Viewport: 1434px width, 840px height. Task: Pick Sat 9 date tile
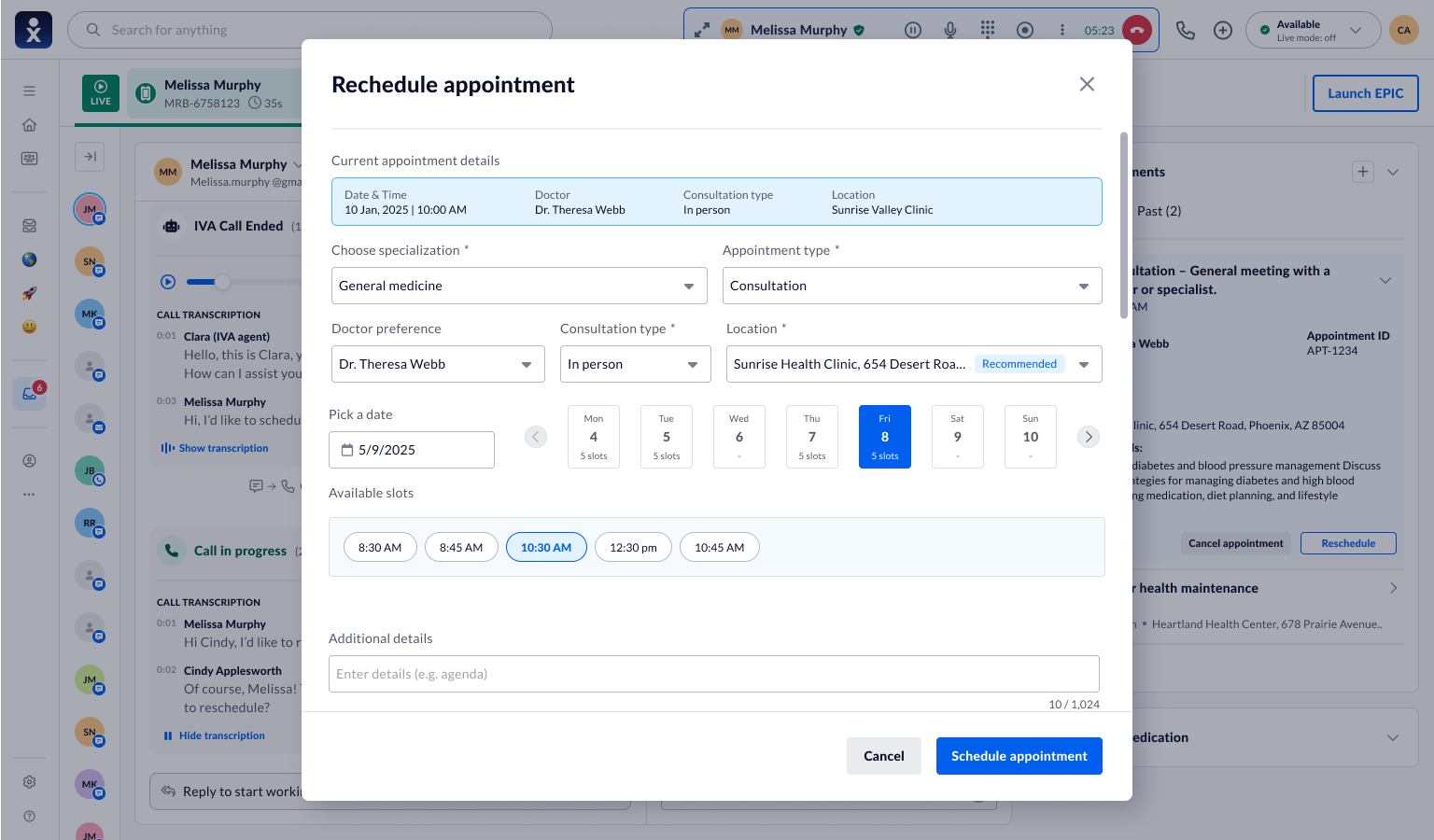pyautogui.click(x=958, y=437)
